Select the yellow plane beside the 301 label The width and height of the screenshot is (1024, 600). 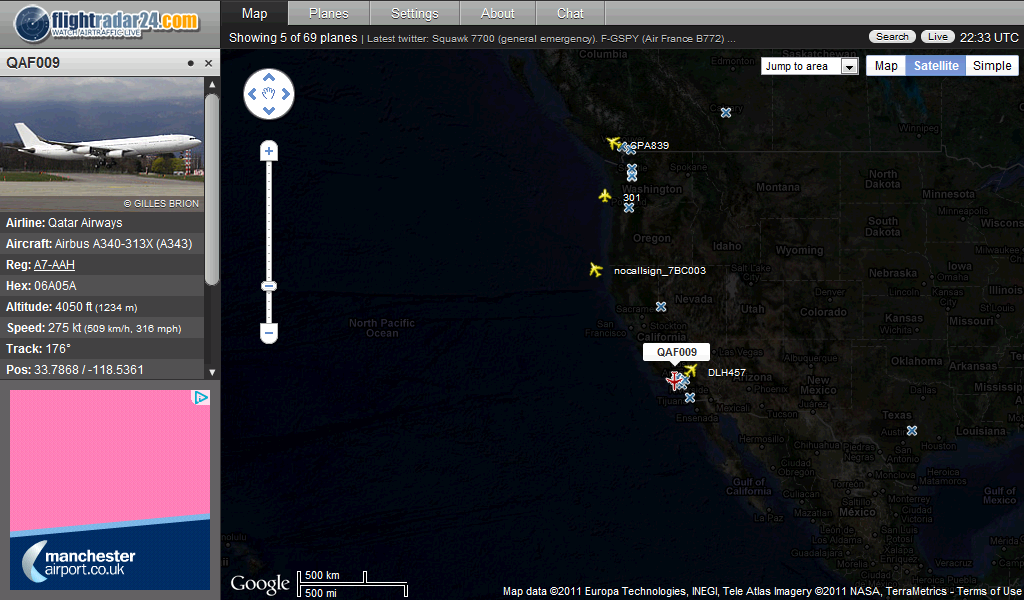click(x=605, y=195)
